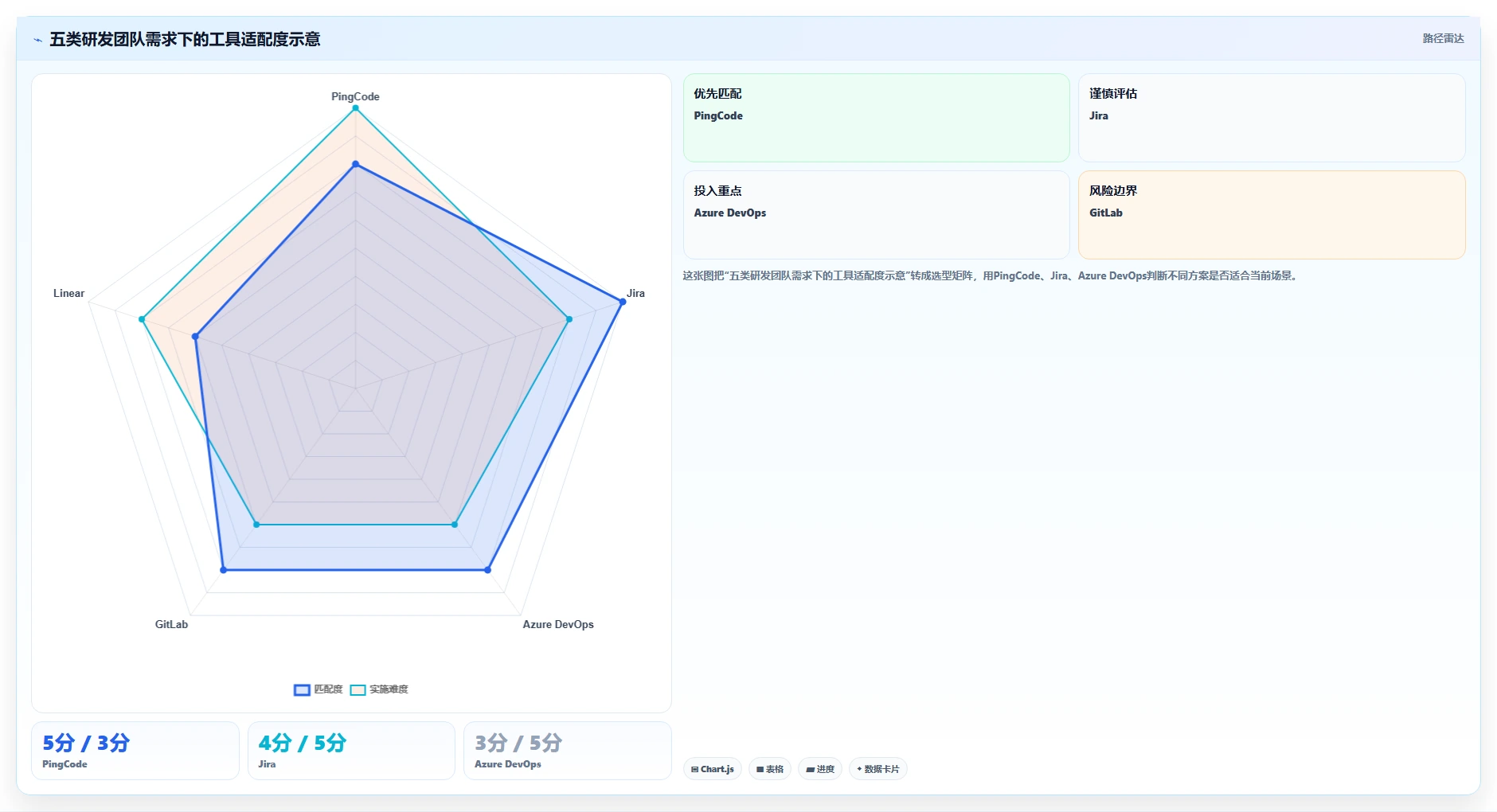1497x812 pixels.
Task: Click the teal 实施难度 point on Azure DevOps axis
Action: (x=455, y=525)
